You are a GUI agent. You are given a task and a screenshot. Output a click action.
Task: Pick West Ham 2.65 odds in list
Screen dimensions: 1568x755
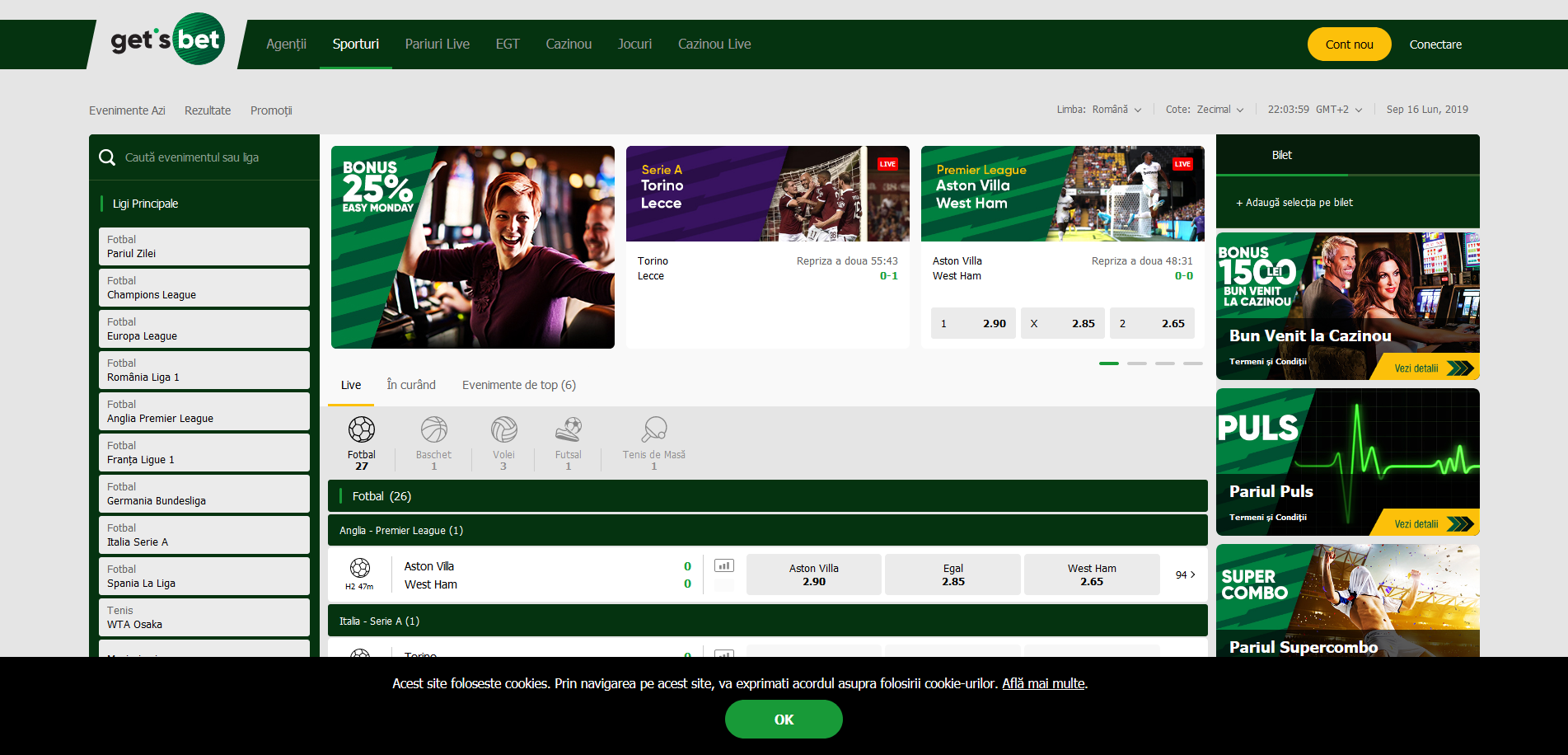(x=1092, y=574)
